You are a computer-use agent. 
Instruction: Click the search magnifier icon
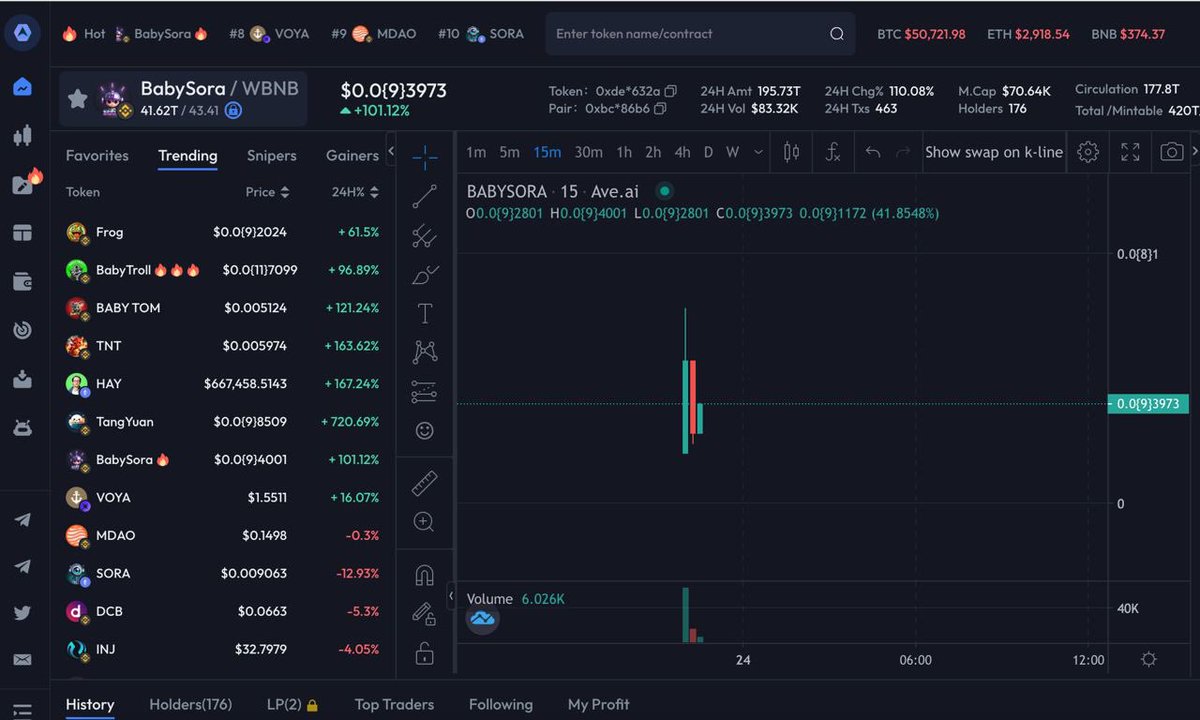[837, 34]
